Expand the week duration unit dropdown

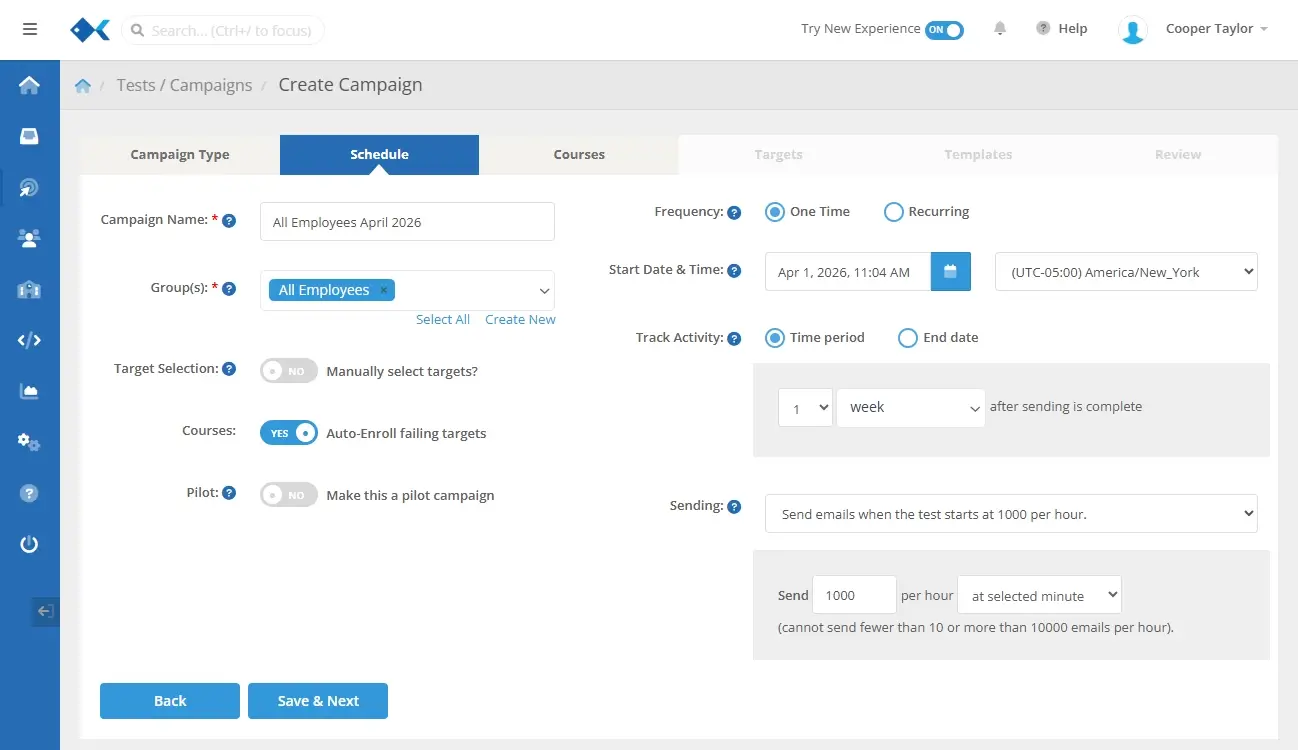[x=910, y=408]
